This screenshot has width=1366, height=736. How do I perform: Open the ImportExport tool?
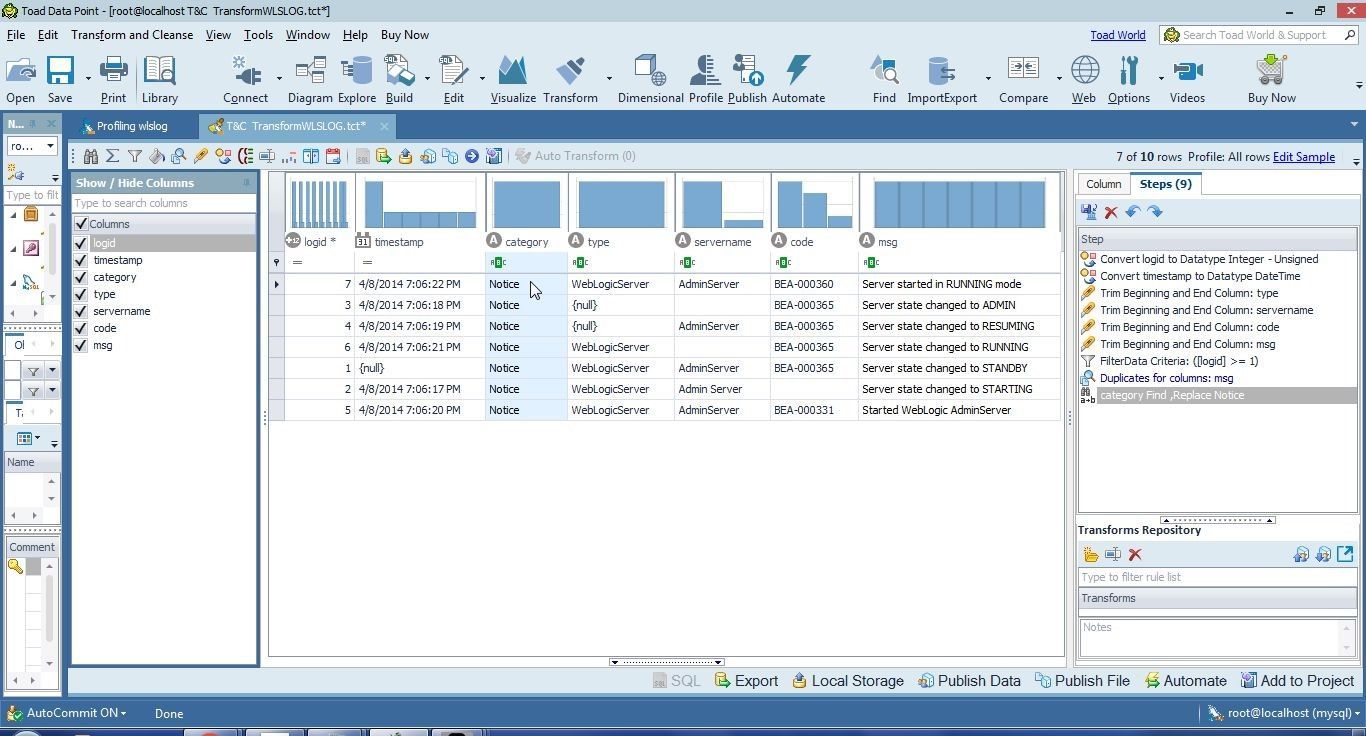point(942,79)
